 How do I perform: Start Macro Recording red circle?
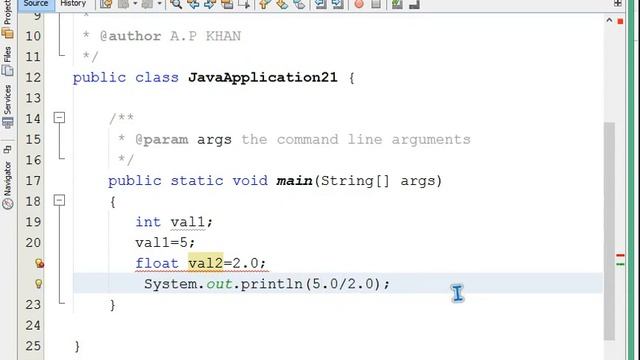(x=359, y=4)
